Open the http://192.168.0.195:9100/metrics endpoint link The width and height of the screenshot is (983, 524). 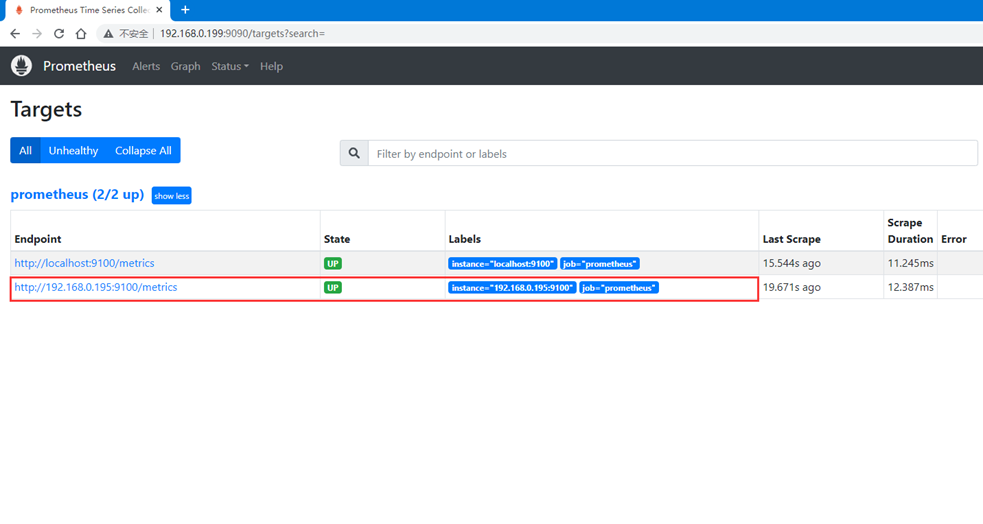pos(96,287)
